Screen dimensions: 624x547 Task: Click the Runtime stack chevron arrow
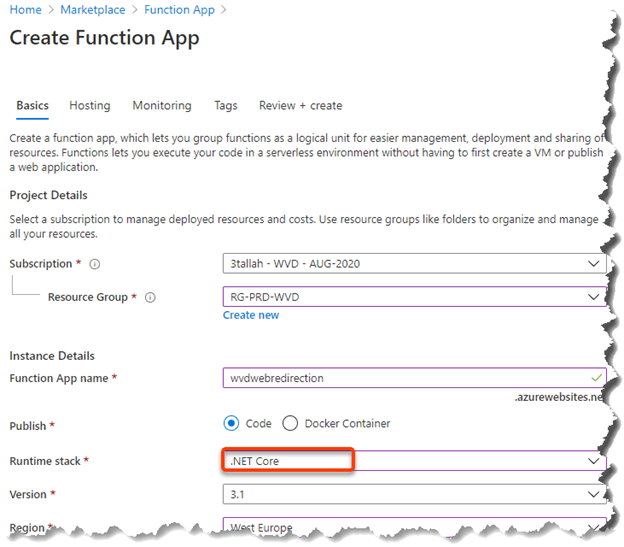click(593, 461)
